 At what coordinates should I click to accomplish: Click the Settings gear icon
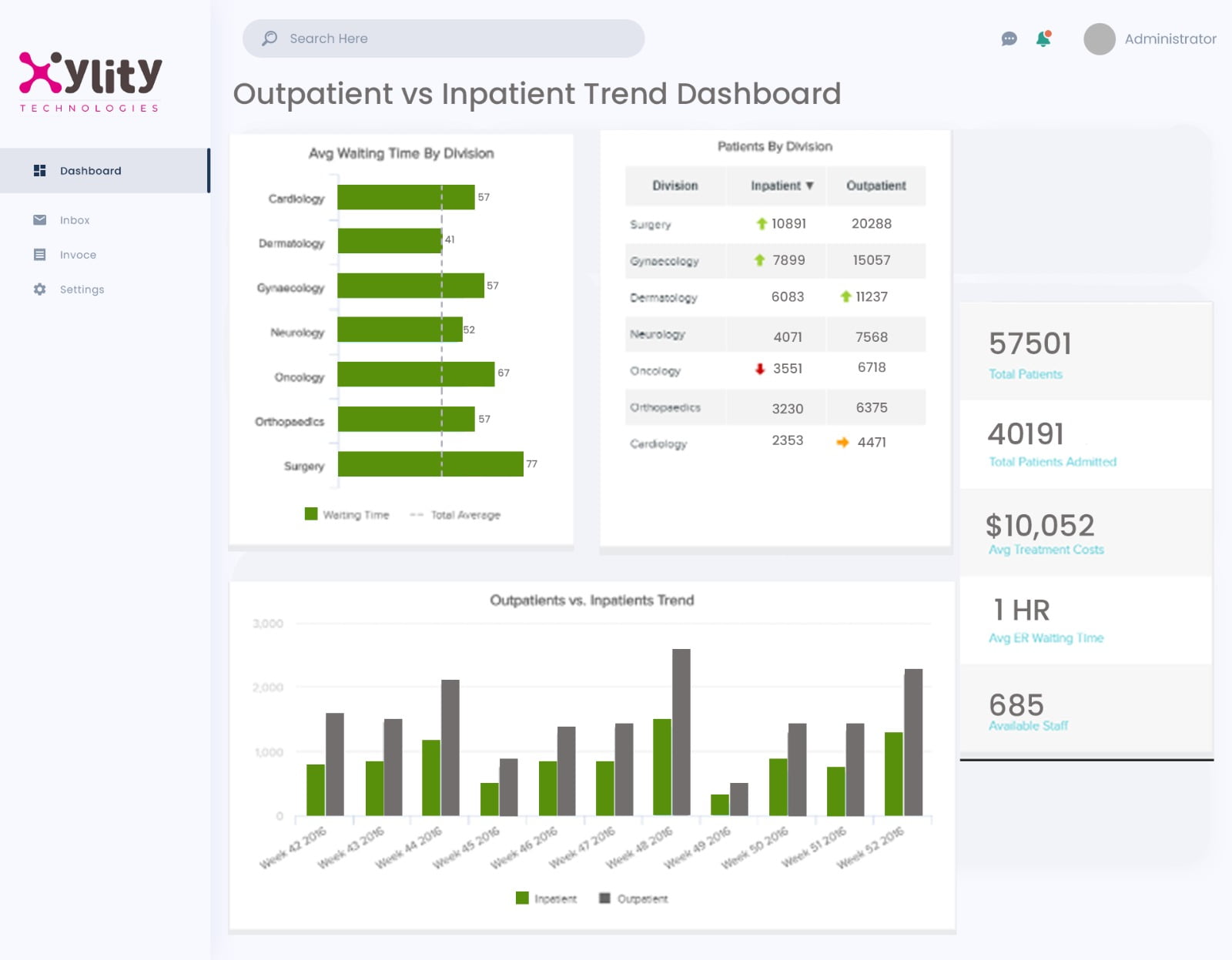click(x=40, y=289)
